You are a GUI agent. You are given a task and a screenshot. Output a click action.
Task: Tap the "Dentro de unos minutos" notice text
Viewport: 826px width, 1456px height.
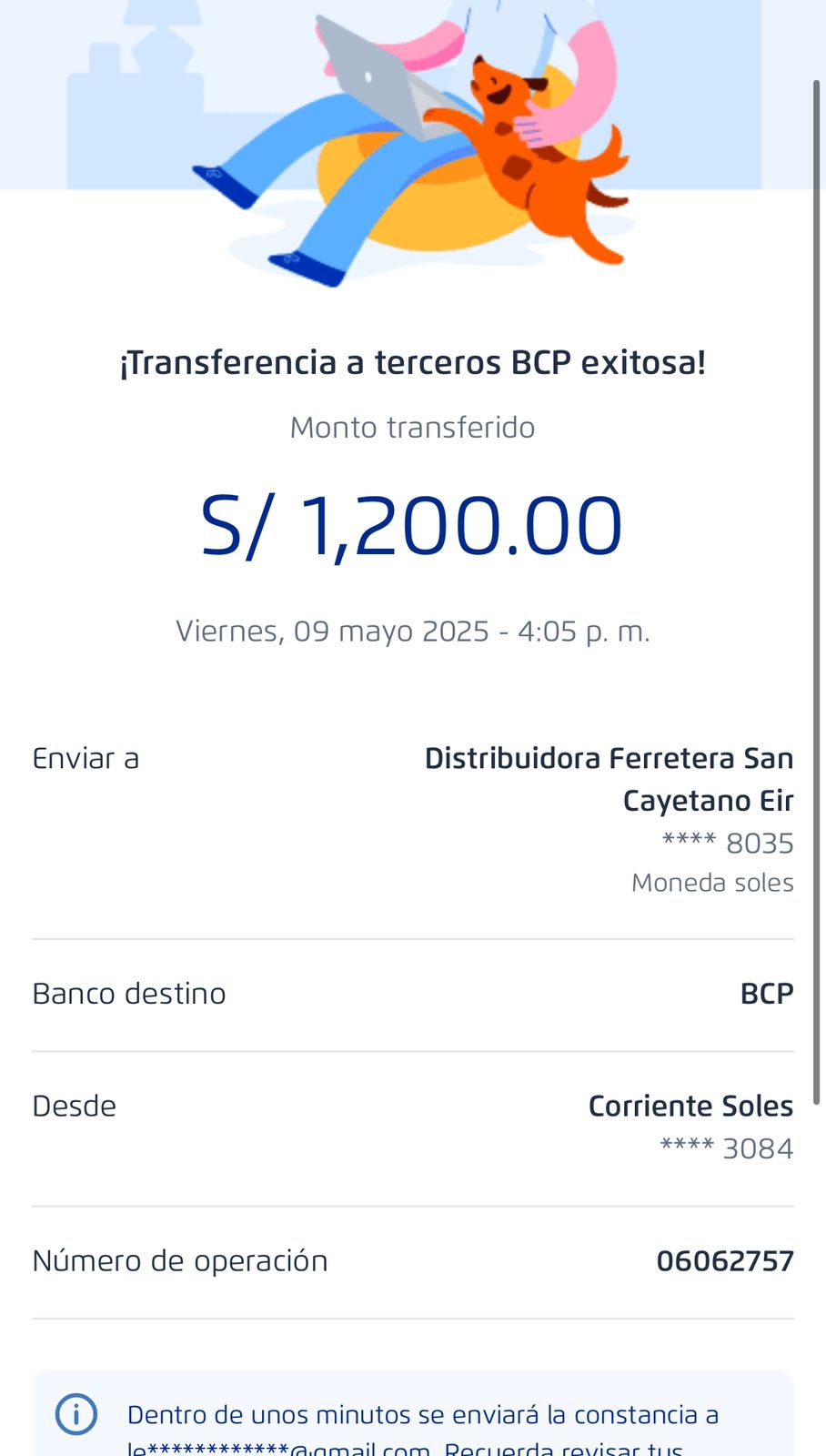point(423,1416)
